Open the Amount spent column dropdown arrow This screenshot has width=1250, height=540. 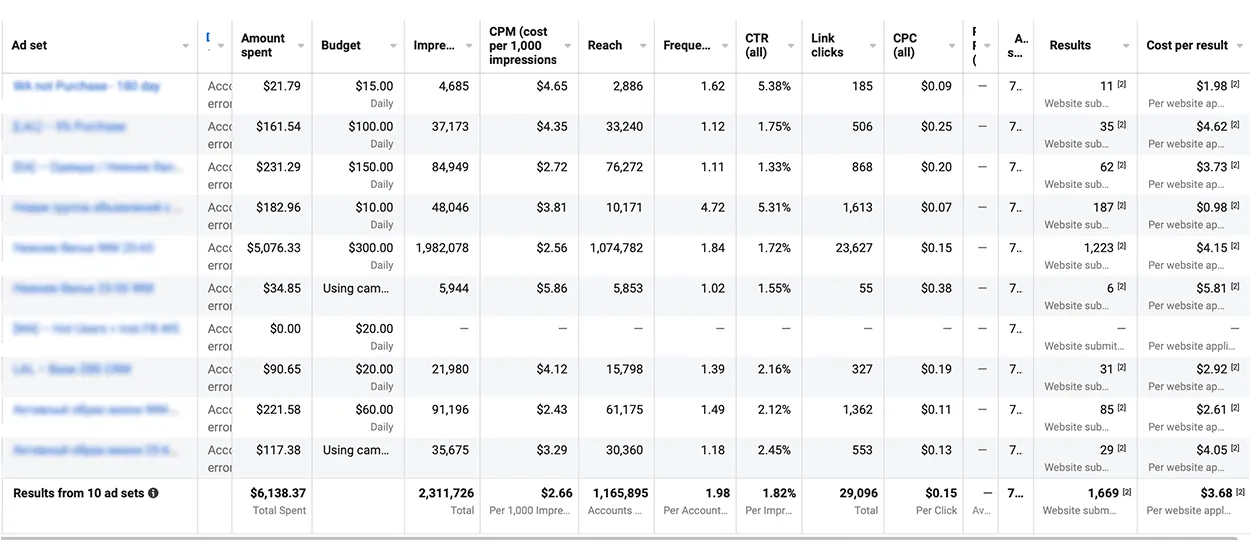point(300,46)
